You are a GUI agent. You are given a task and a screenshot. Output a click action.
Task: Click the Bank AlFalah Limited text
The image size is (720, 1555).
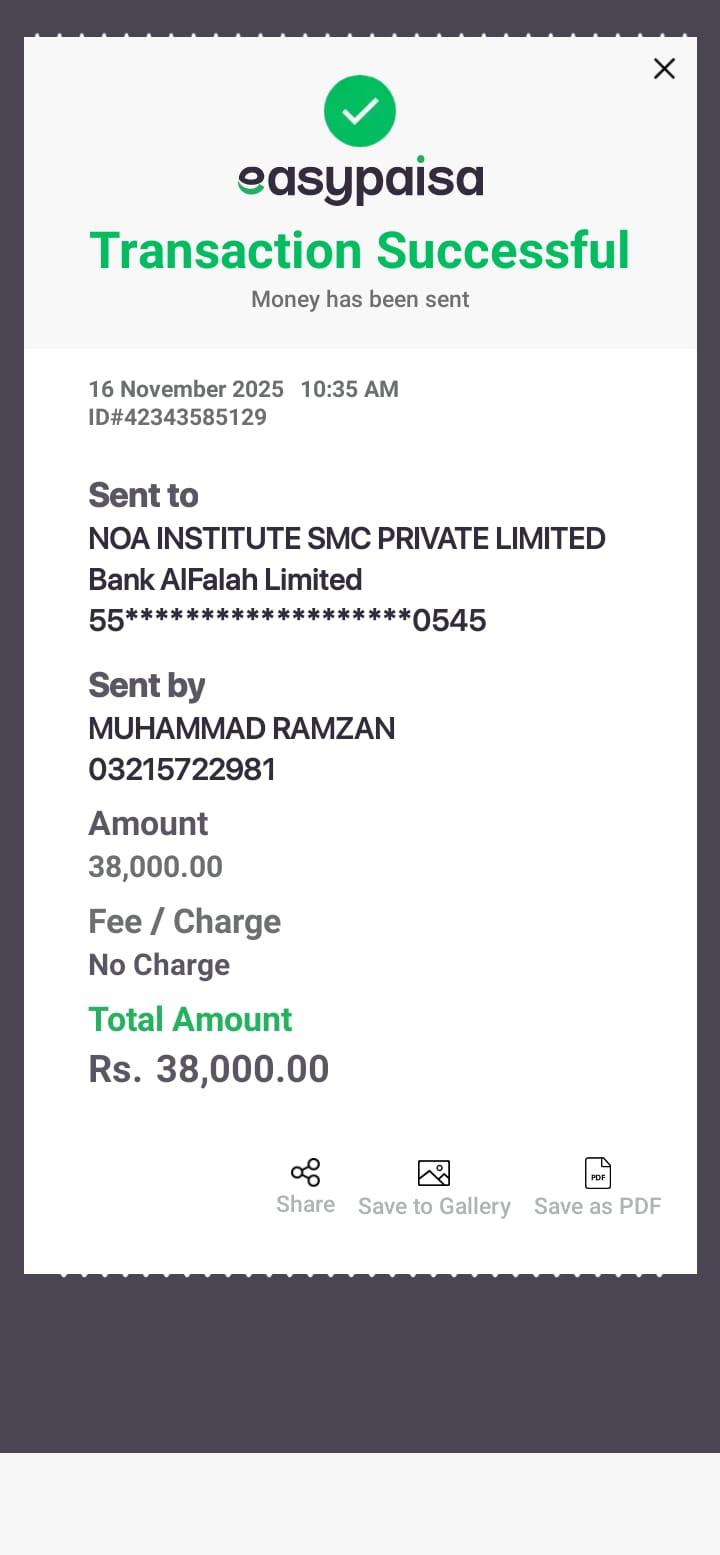tap(225, 580)
